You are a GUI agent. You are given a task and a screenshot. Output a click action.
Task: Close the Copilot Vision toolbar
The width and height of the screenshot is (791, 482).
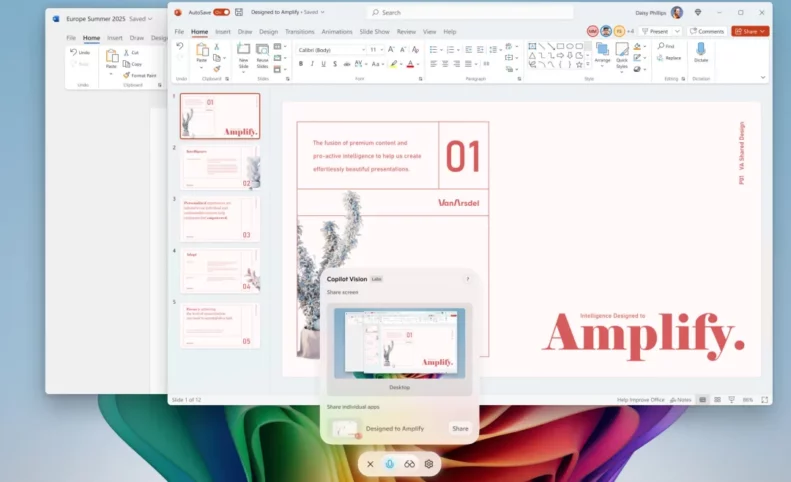click(370, 464)
